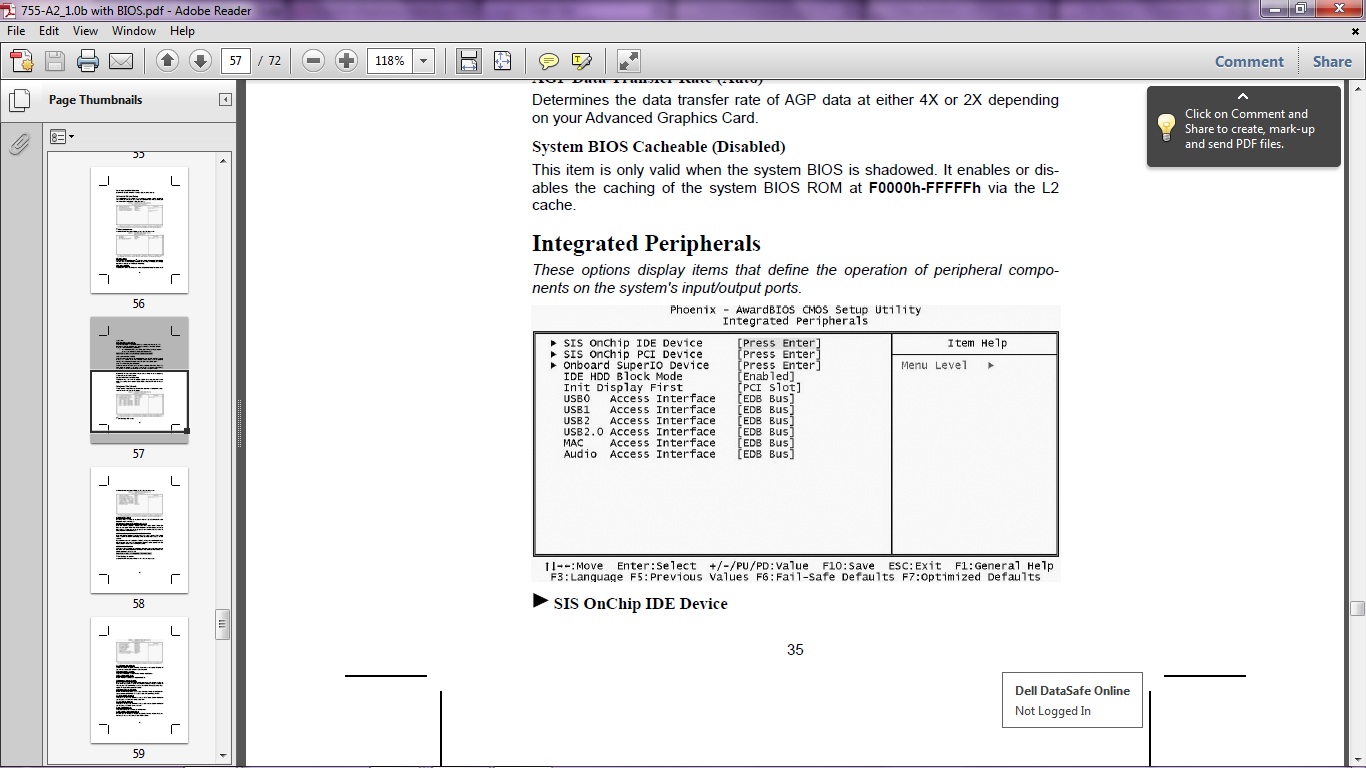
Task: Go to previous page arrow
Action: tap(167, 61)
